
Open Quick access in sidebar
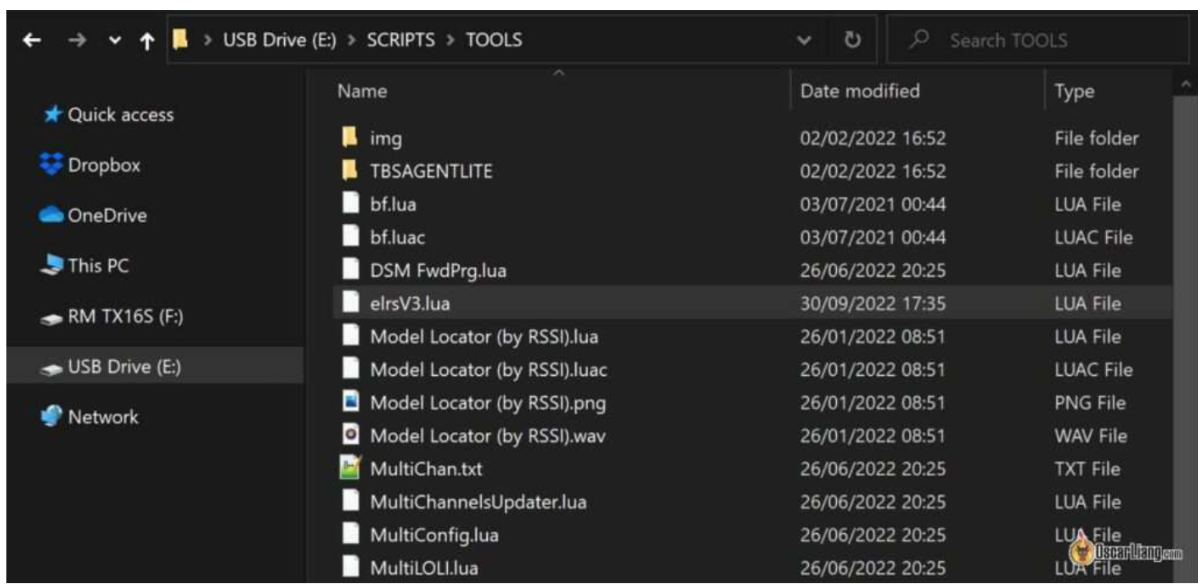[121, 115]
